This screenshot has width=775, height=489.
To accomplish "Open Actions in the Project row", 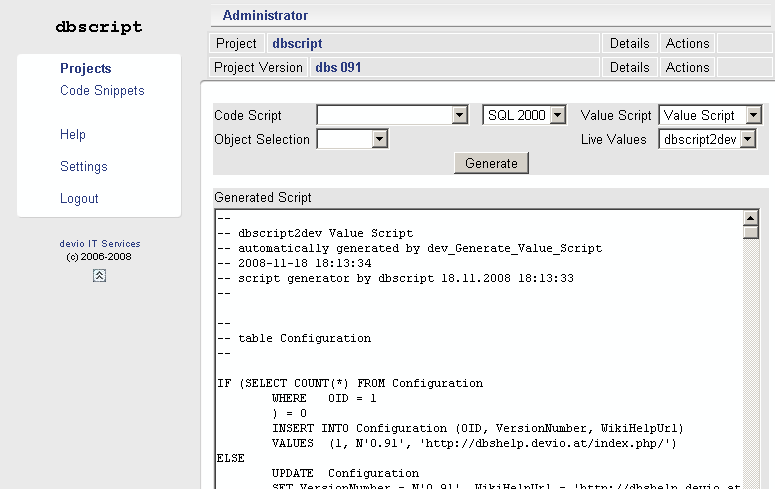I will [x=687, y=44].
